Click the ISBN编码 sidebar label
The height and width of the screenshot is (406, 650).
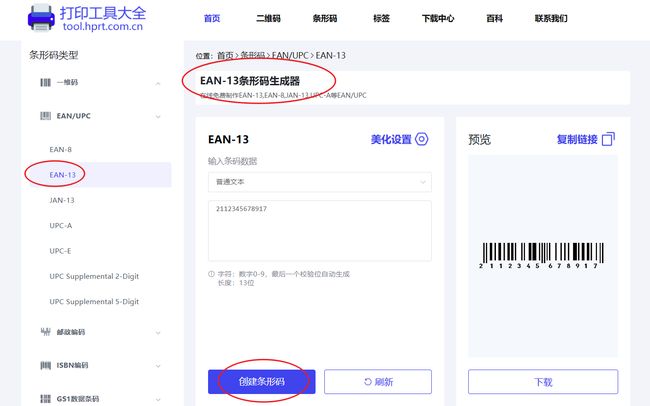coord(72,365)
